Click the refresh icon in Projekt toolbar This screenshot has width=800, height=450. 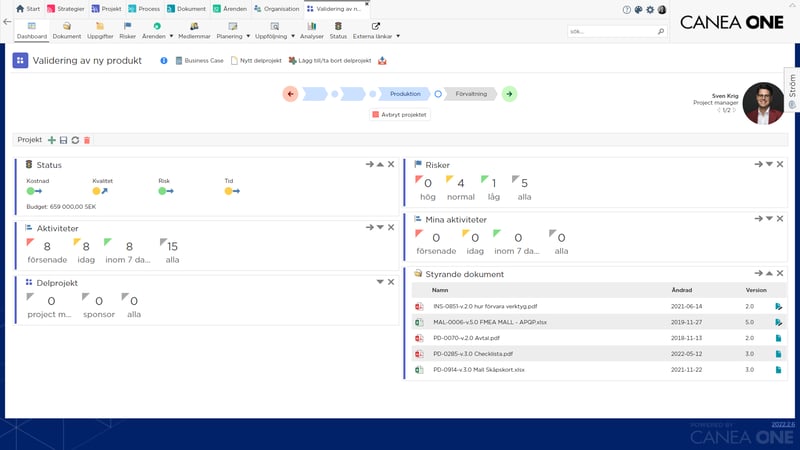[75, 140]
